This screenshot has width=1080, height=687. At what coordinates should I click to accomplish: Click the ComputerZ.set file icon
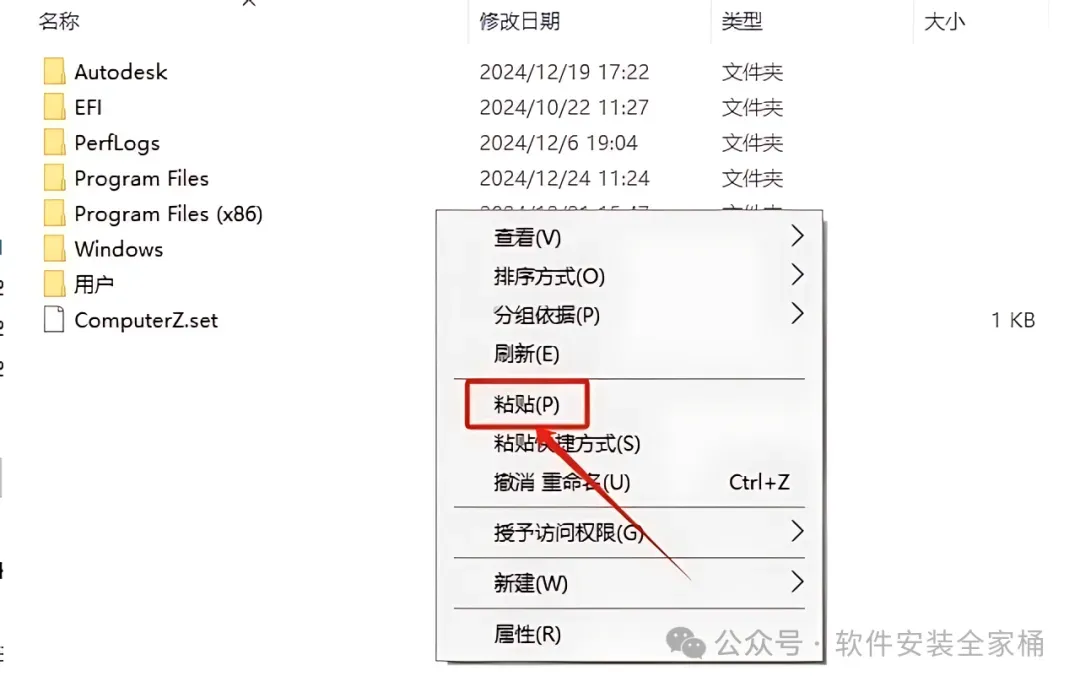pos(54,320)
